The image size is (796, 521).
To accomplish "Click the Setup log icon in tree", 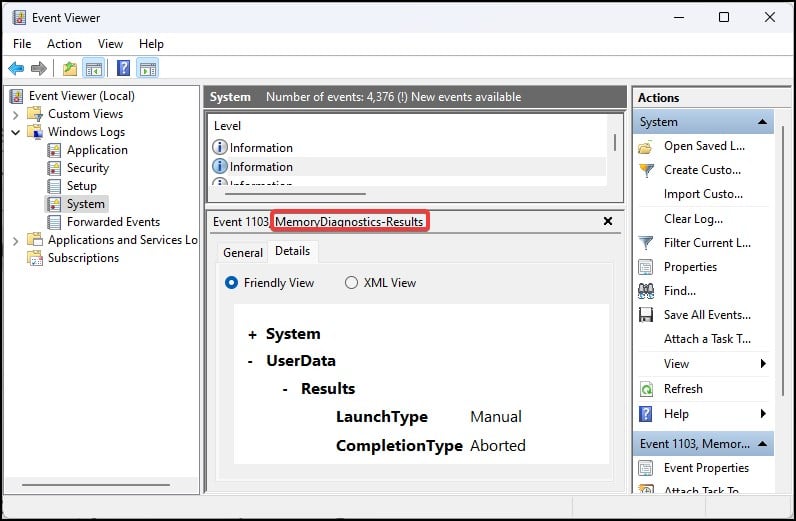I will 54,186.
